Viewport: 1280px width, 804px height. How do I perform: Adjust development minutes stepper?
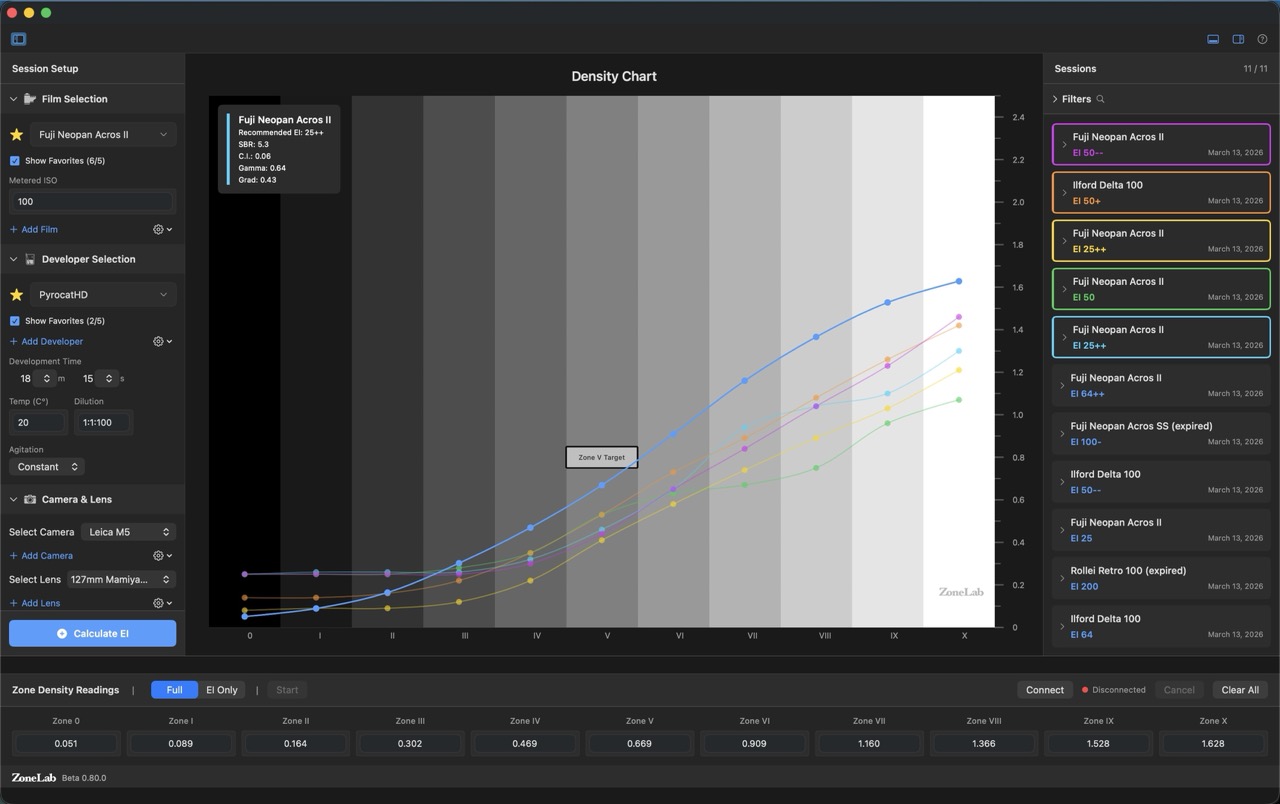[46, 379]
